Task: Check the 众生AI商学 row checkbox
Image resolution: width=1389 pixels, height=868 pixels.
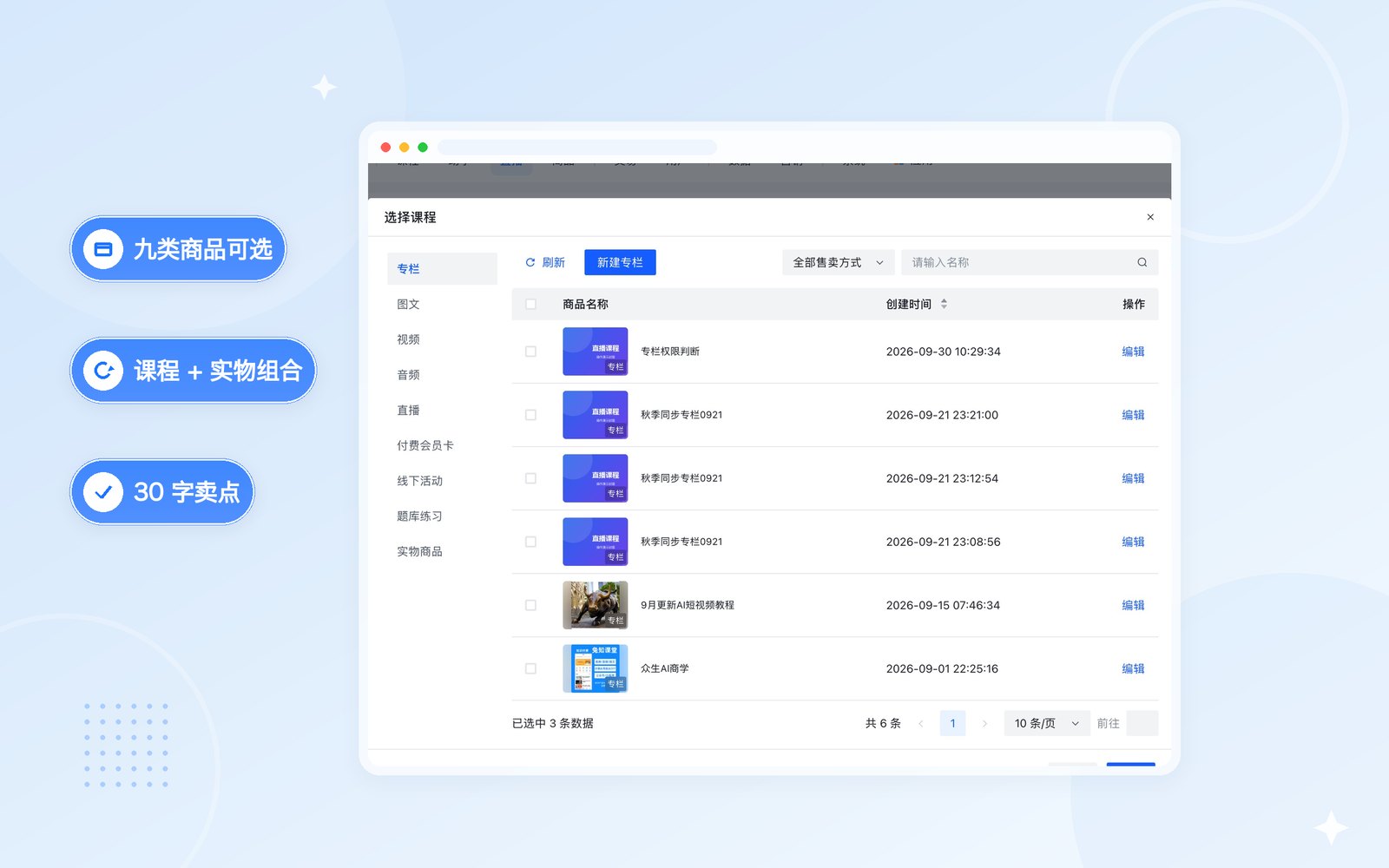Action: (x=530, y=668)
